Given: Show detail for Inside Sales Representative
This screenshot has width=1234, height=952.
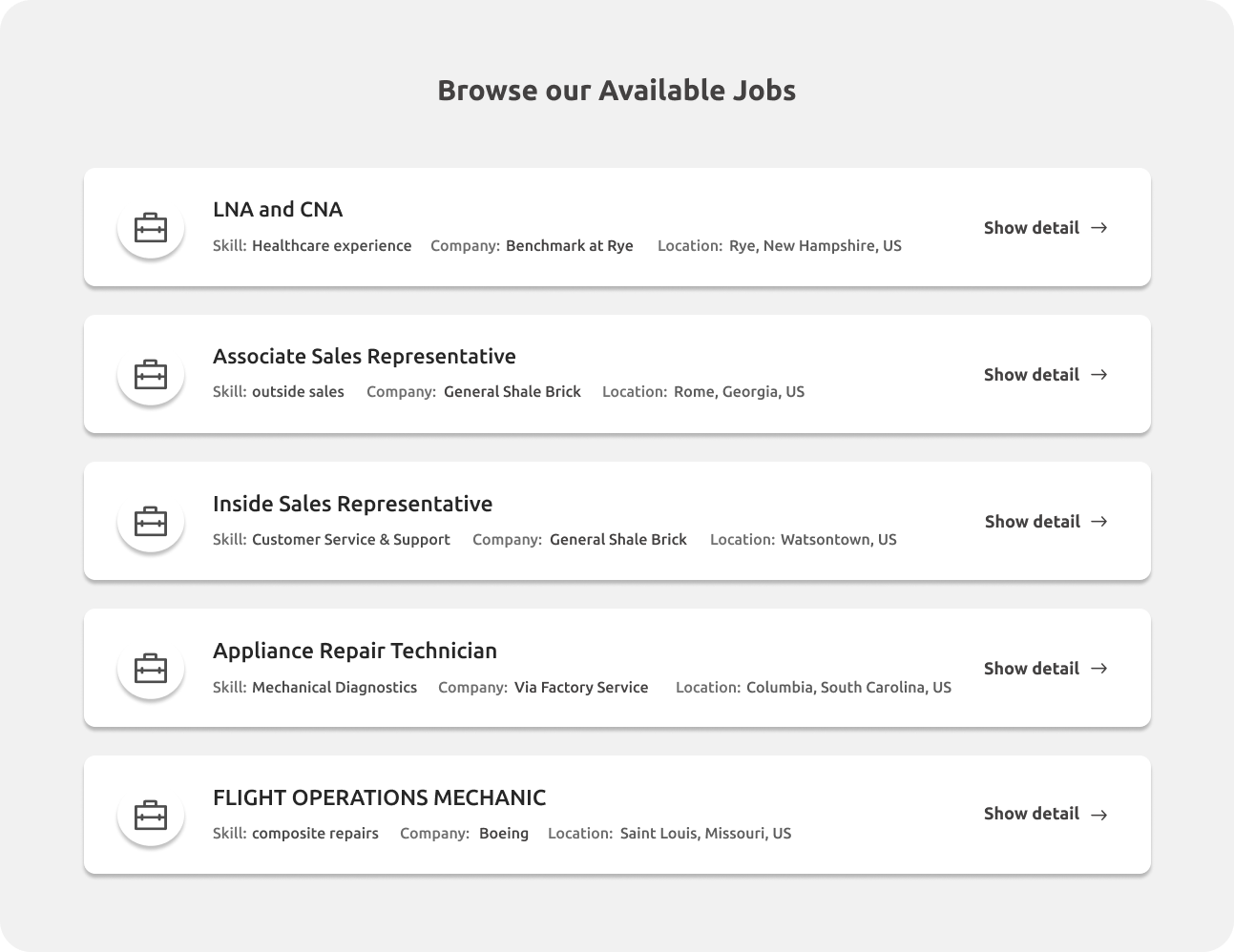Looking at the screenshot, I should pos(1032,521).
